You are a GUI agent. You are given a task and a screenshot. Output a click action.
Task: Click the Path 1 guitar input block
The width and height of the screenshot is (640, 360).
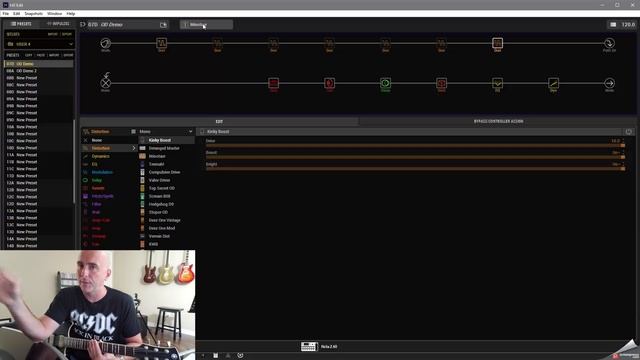pos(105,43)
